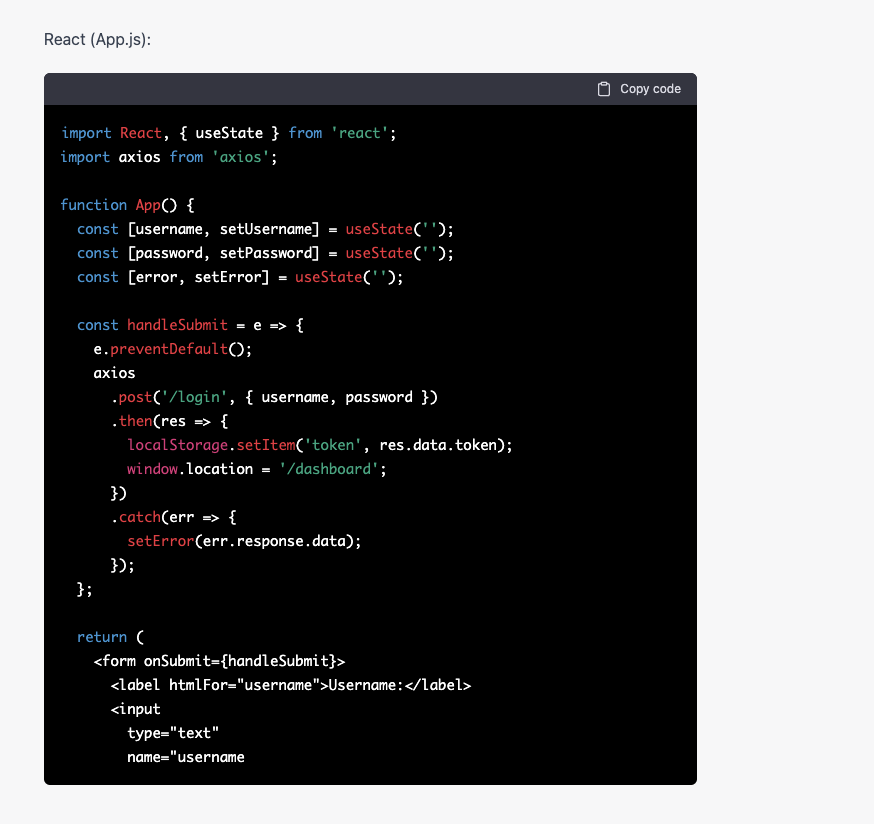Click the setError(err.response.data) line
874x824 pixels.
click(244, 541)
